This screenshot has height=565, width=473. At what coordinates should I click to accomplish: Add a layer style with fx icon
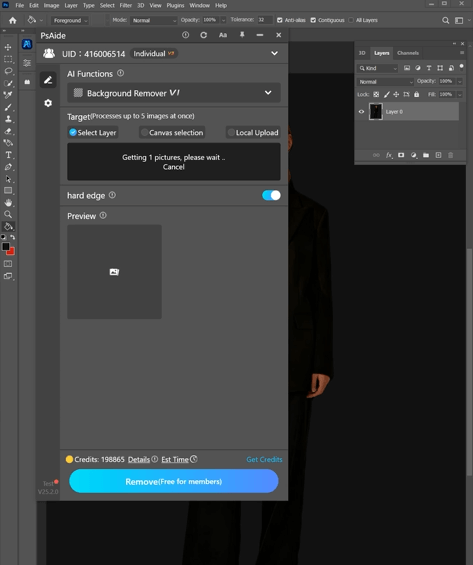pyautogui.click(x=389, y=155)
